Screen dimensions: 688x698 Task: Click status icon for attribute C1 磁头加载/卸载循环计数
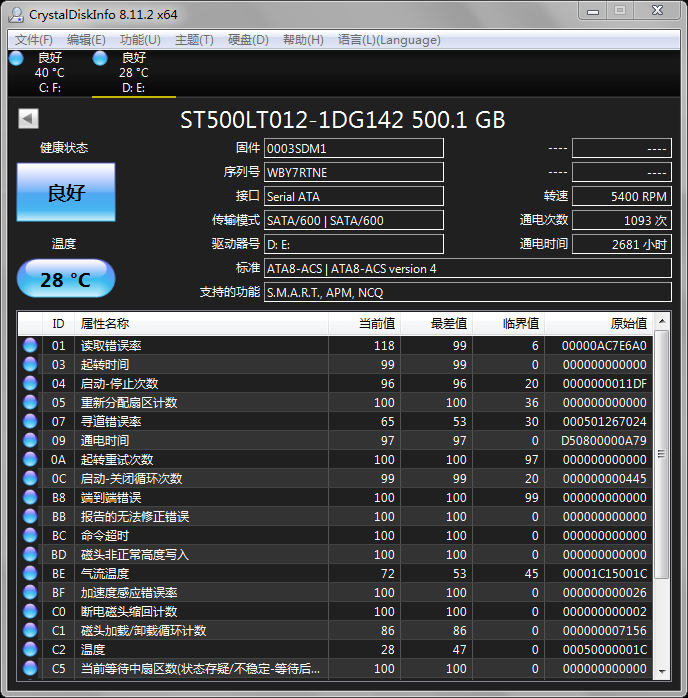(x=30, y=630)
